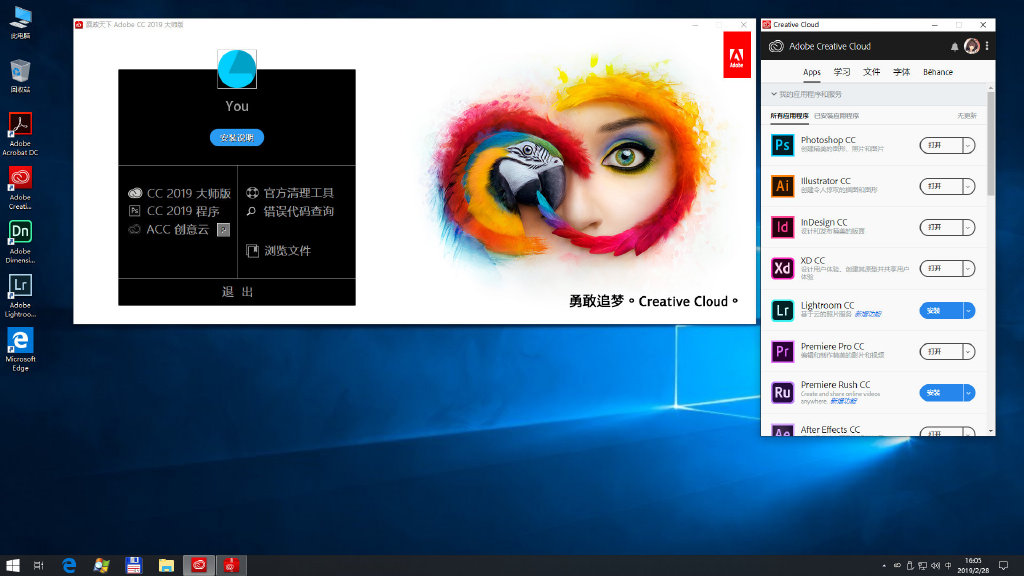Open the three-dot options menu
This screenshot has height=576, width=1024.
pos(989,46)
